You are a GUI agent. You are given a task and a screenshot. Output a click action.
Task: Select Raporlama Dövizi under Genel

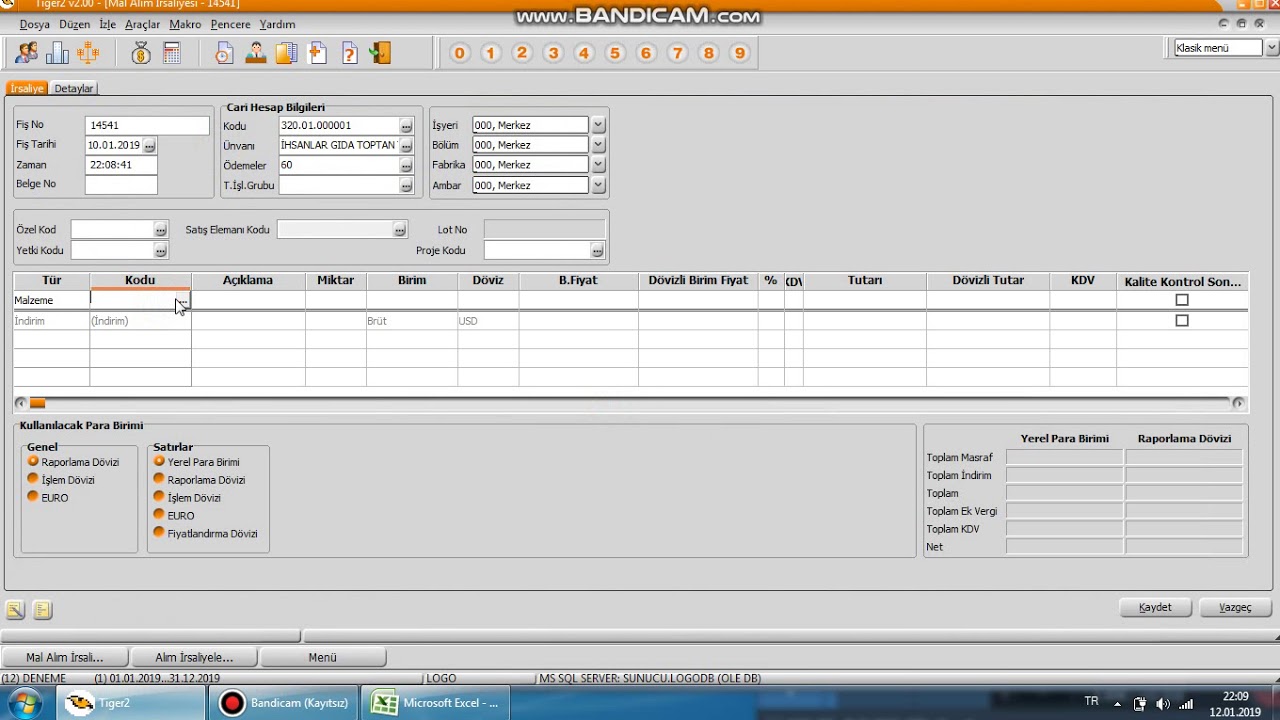pos(33,461)
